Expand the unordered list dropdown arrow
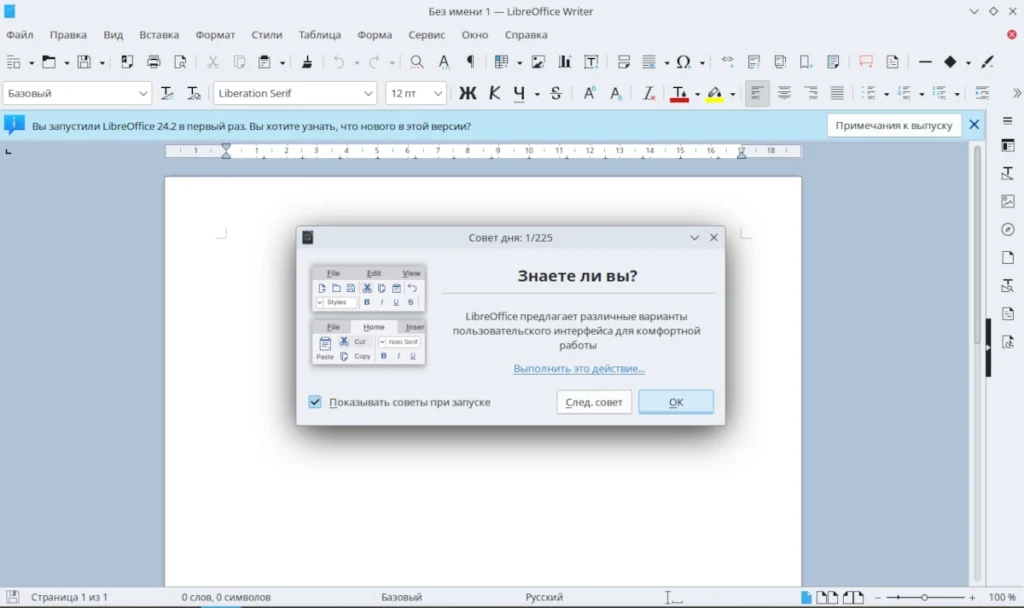Image resolution: width=1024 pixels, height=608 pixels. [886, 94]
